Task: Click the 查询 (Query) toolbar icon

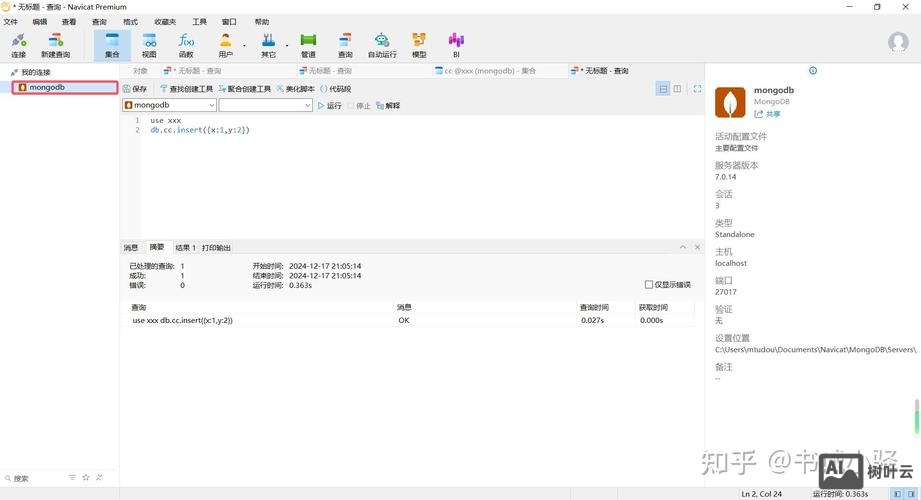Action: point(345,45)
